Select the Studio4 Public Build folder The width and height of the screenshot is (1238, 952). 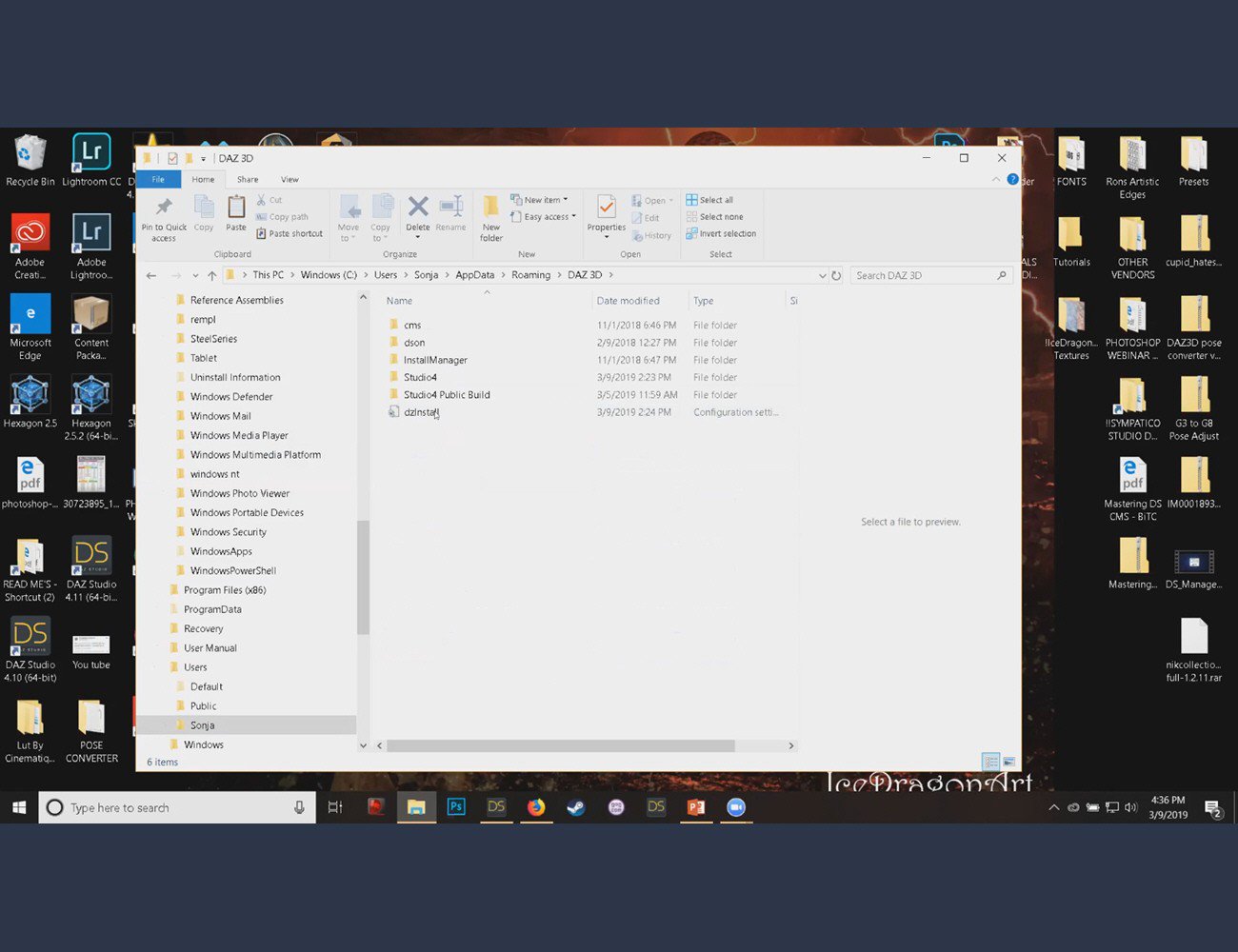[x=447, y=395]
